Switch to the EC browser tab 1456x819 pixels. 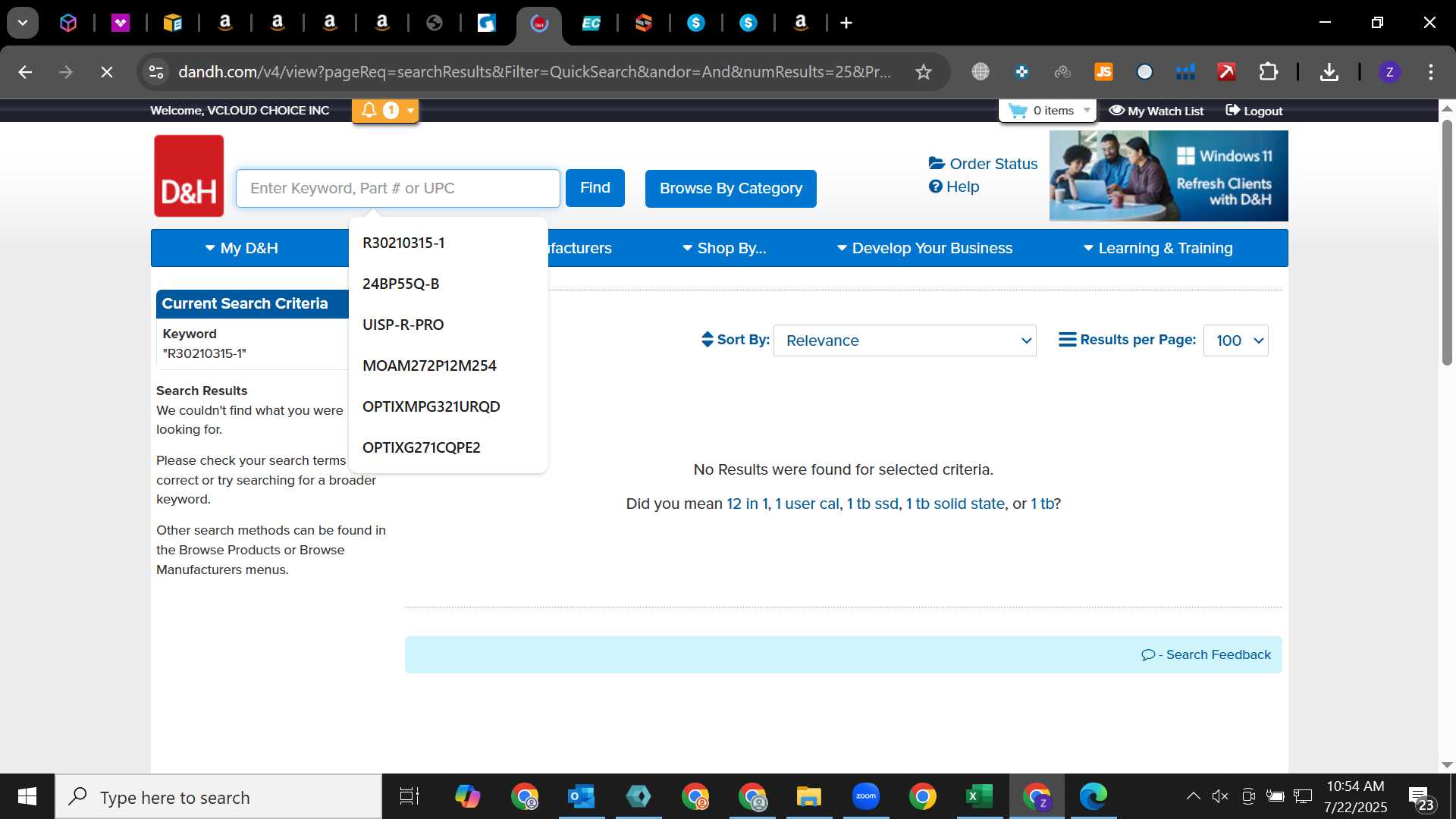pos(591,23)
